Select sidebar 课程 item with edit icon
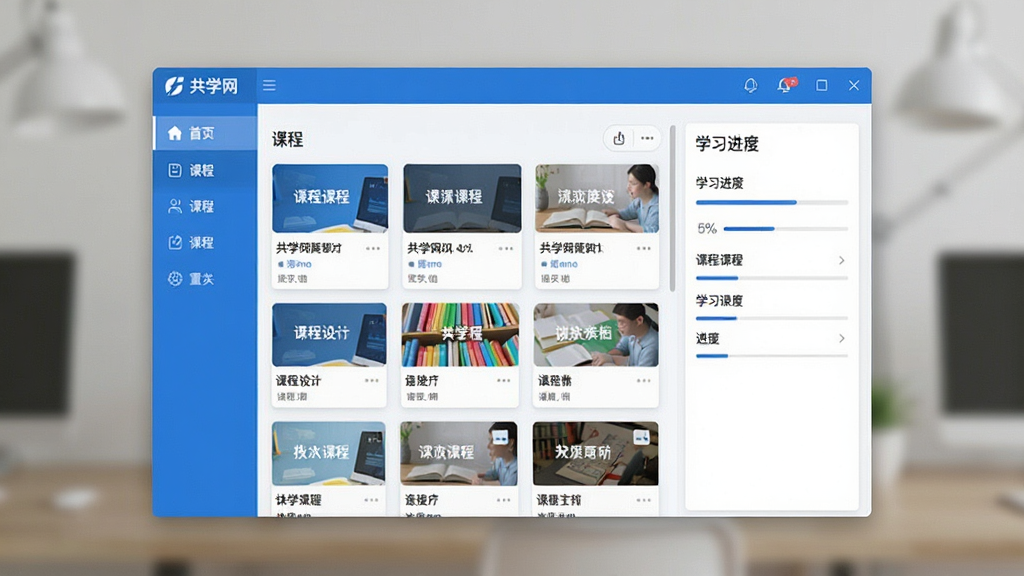The width and height of the screenshot is (1024, 576). click(204, 243)
